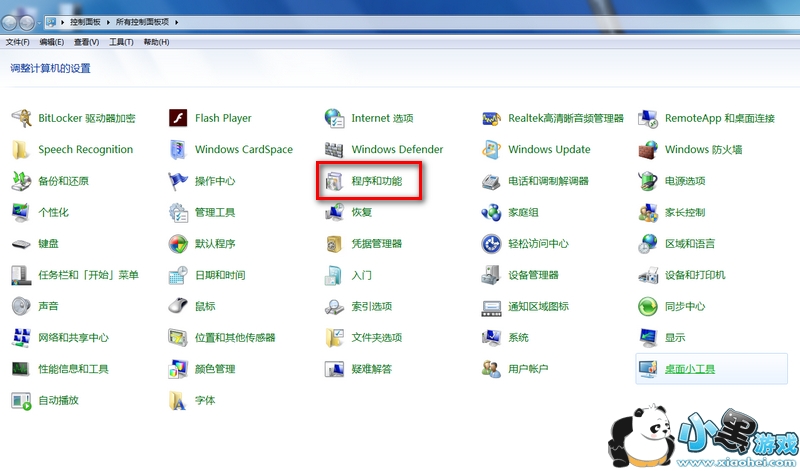Viewport: 800px width, 471px height.
Task: Open 字体 fonts icon
Action: pyautogui.click(x=178, y=401)
